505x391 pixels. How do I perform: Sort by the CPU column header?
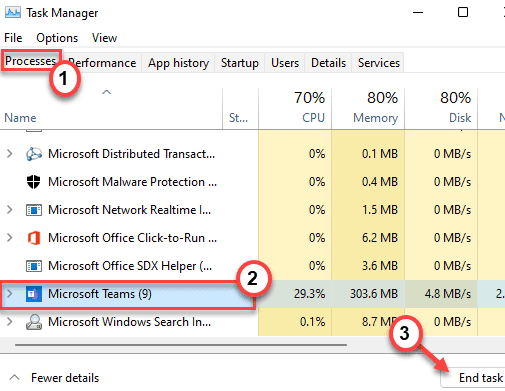pos(295,109)
